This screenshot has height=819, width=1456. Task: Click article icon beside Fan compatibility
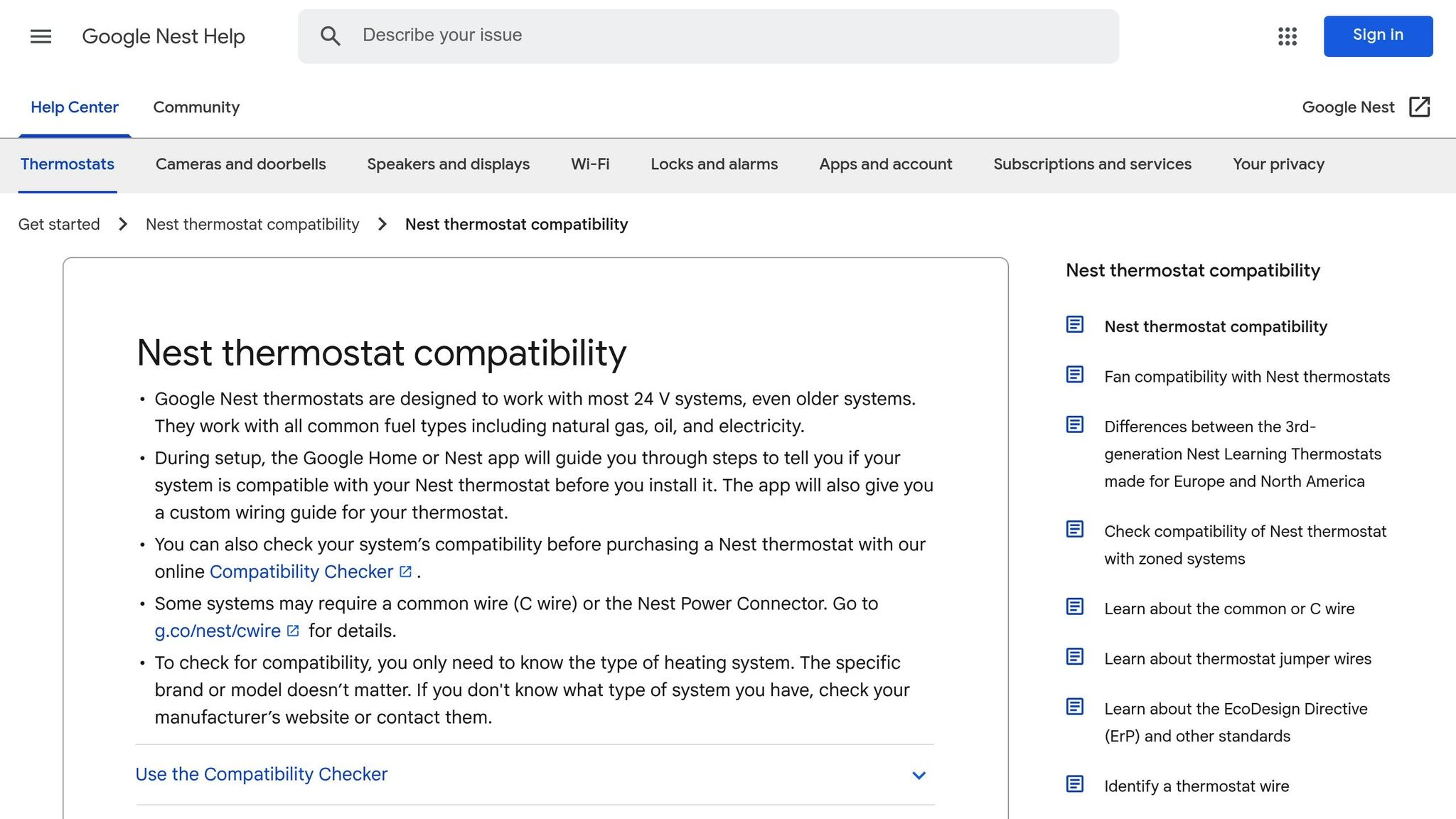tap(1074, 375)
